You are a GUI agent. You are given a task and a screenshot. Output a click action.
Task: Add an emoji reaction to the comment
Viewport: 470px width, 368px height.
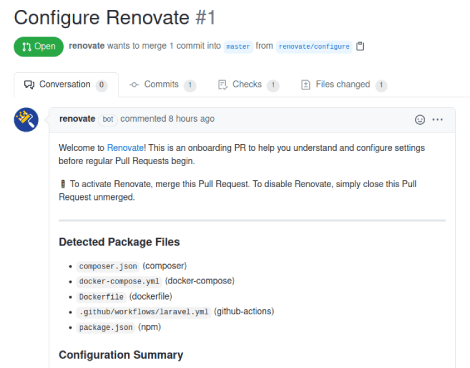[x=420, y=119]
